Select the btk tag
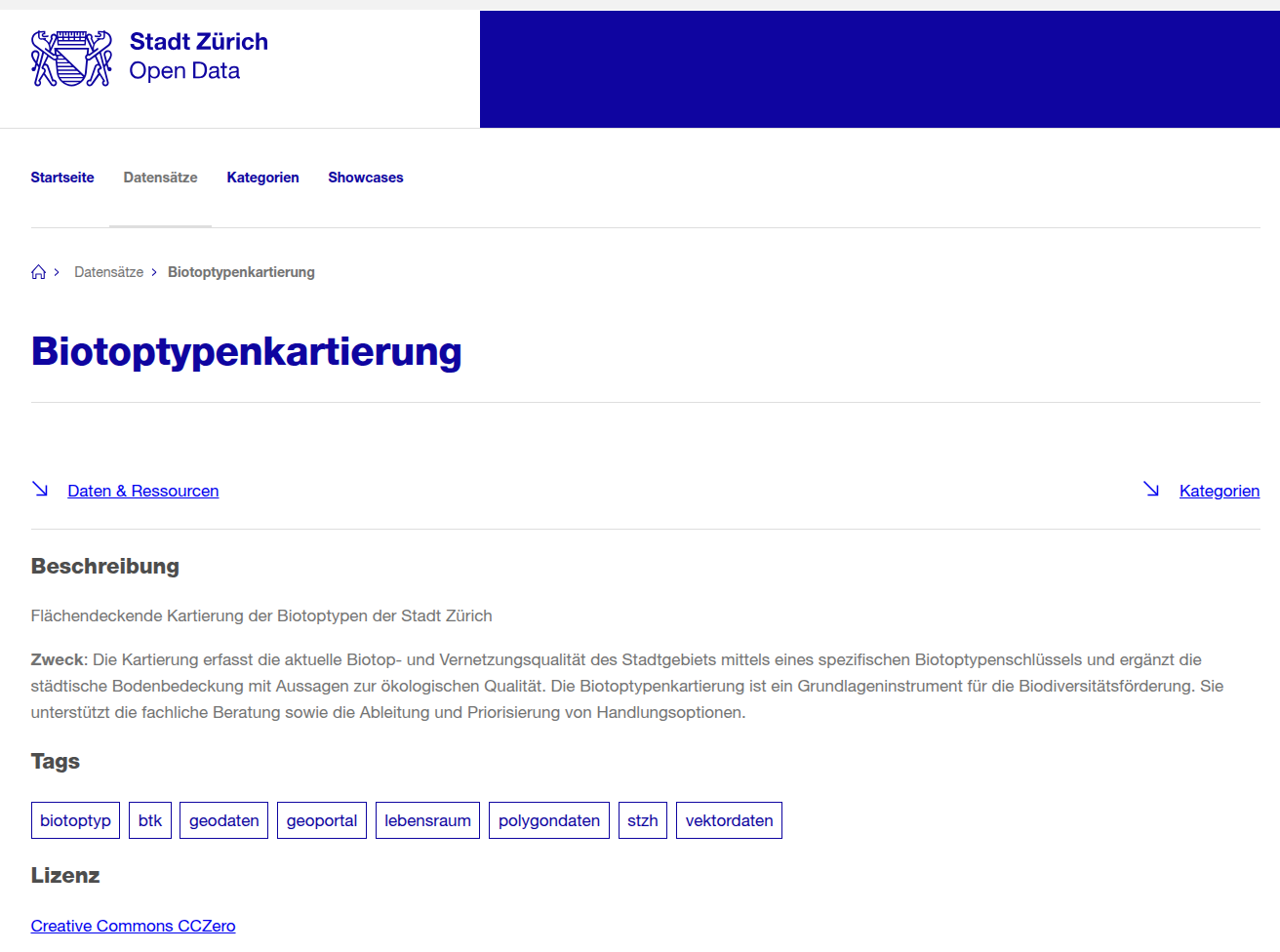 click(150, 820)
